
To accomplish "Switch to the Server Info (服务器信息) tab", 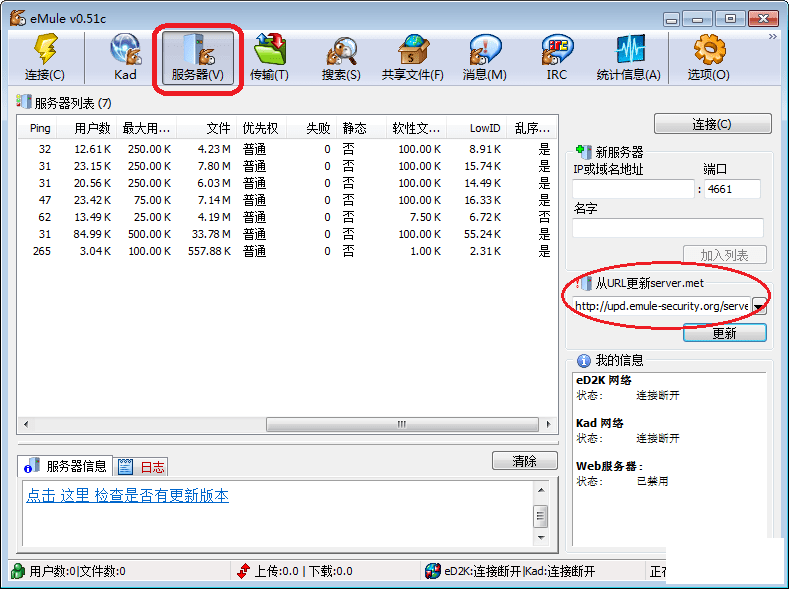I will pyautogui.click(x=65, y=466).
